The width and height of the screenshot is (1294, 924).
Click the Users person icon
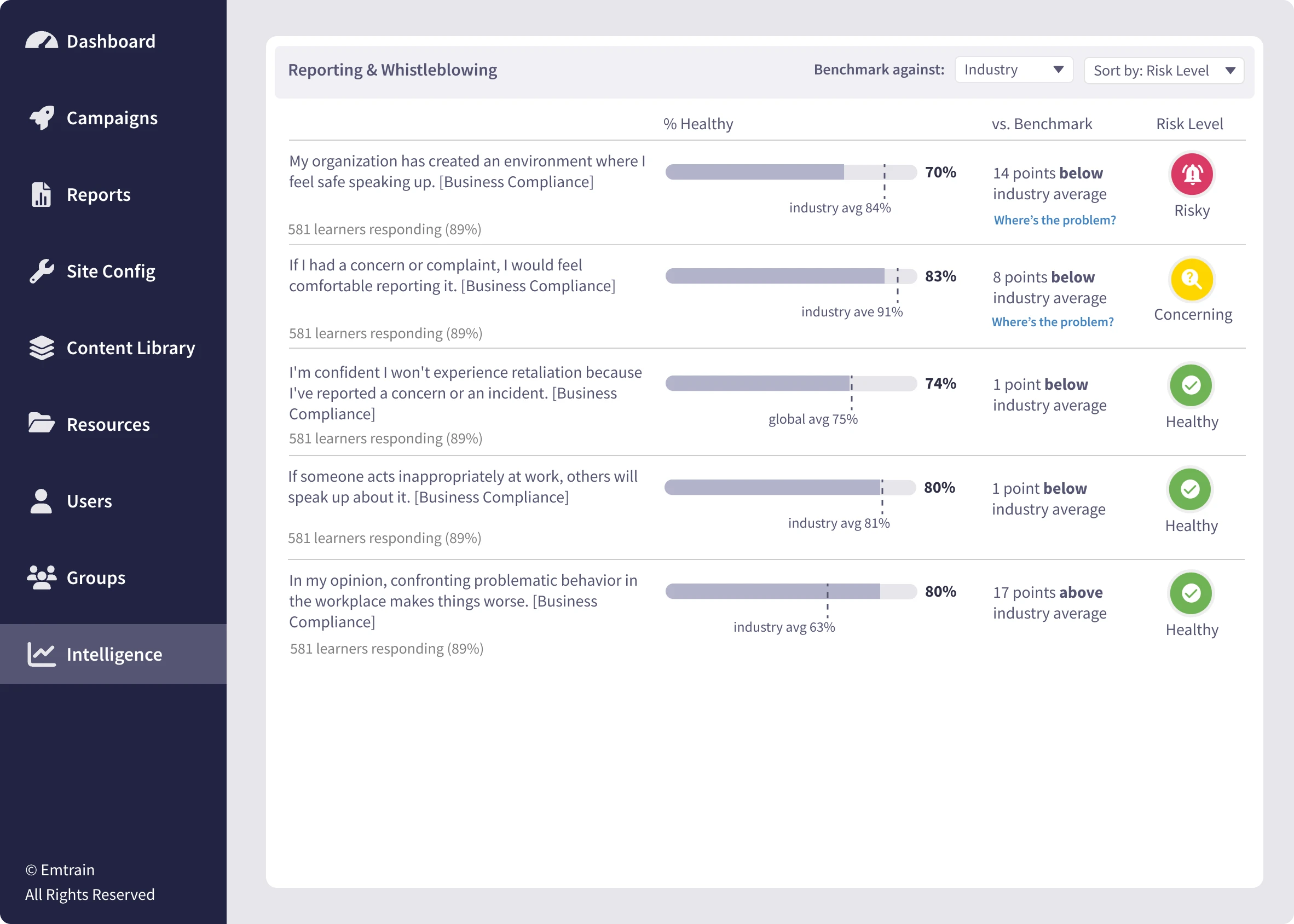point(41,501)
